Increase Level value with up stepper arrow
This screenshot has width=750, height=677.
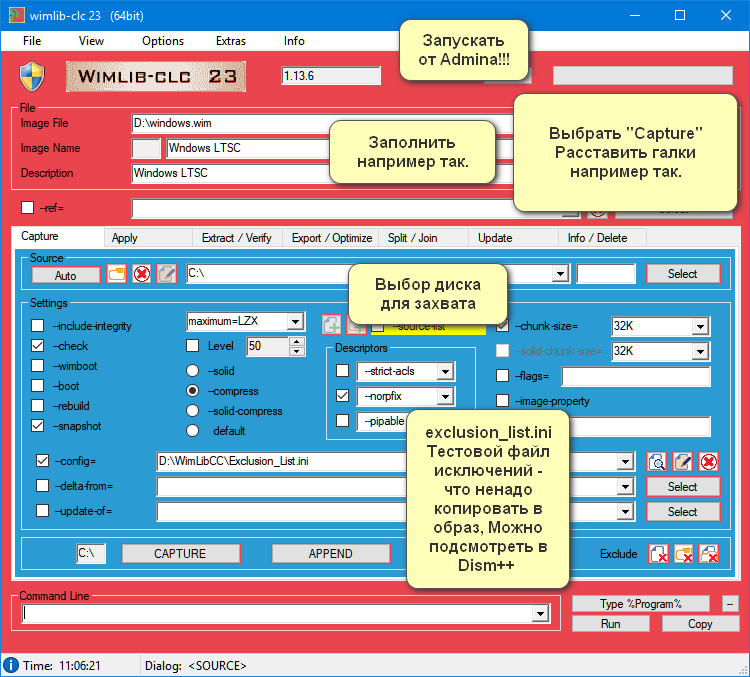[x=297, y=342]
